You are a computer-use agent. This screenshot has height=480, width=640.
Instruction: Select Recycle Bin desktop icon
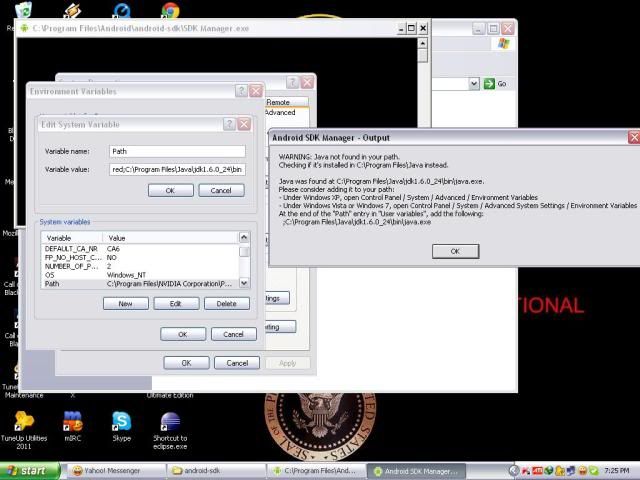click(24, 10)
